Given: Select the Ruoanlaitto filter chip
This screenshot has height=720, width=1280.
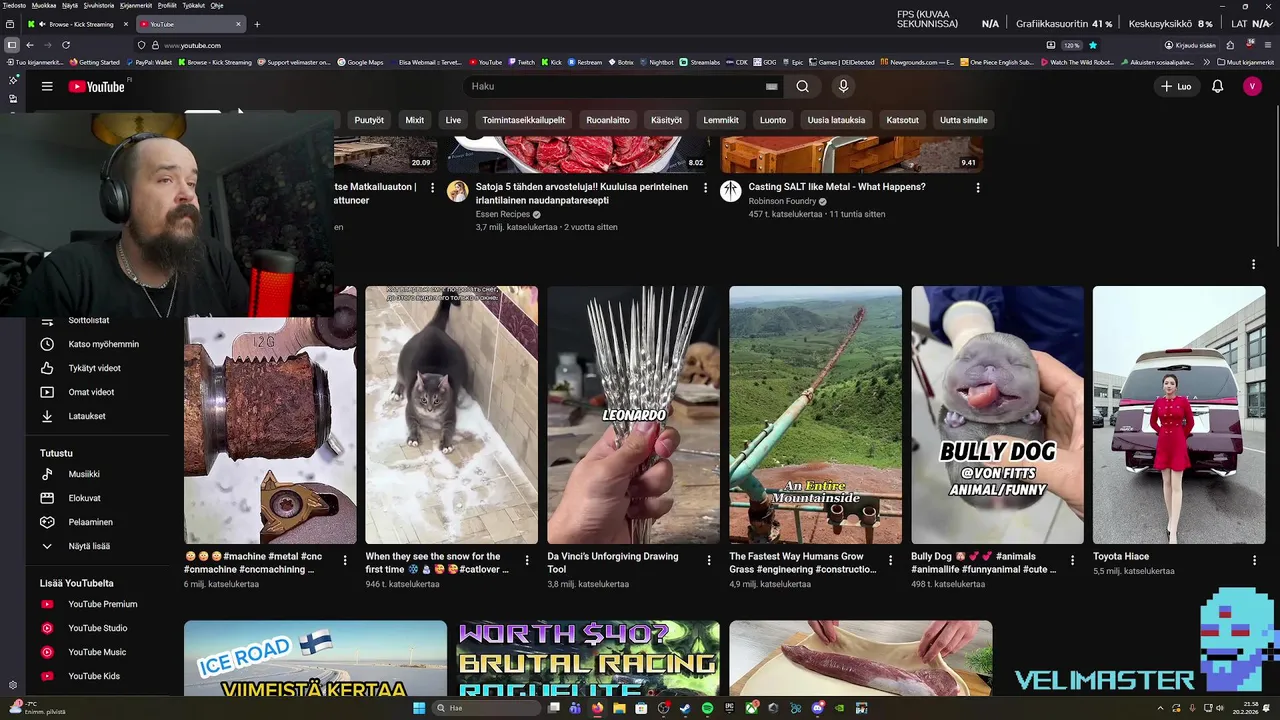Looking at the screenshot, I should (608, 120).
